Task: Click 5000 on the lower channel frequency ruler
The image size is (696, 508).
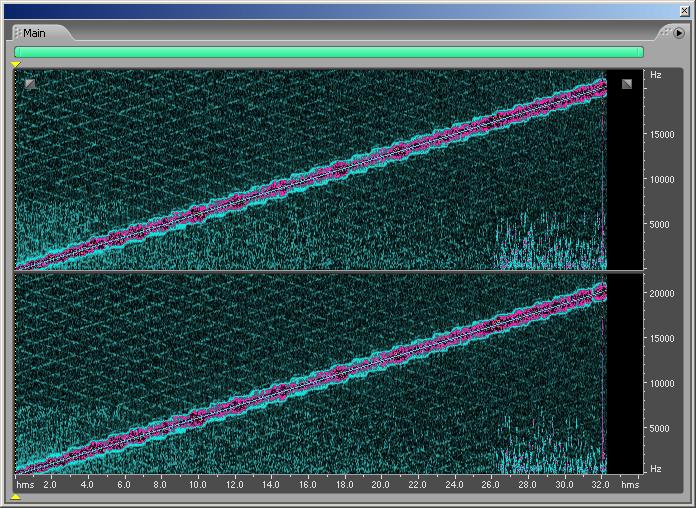Action: [659, 428]
